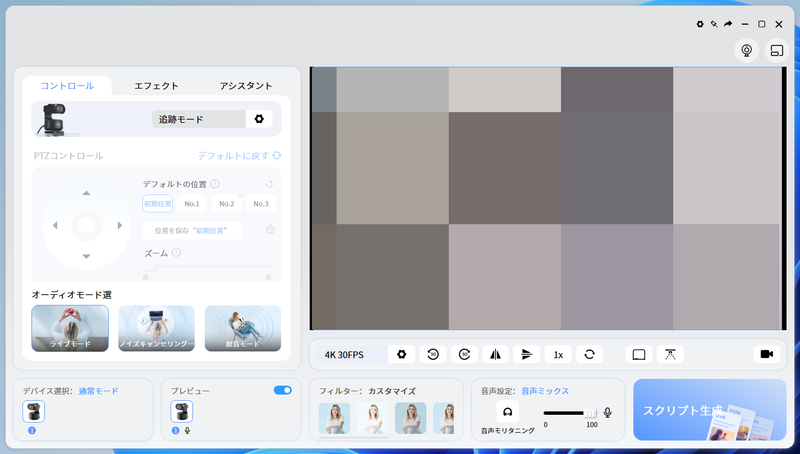Apply the first filter thumbnail

coord(334,418)
